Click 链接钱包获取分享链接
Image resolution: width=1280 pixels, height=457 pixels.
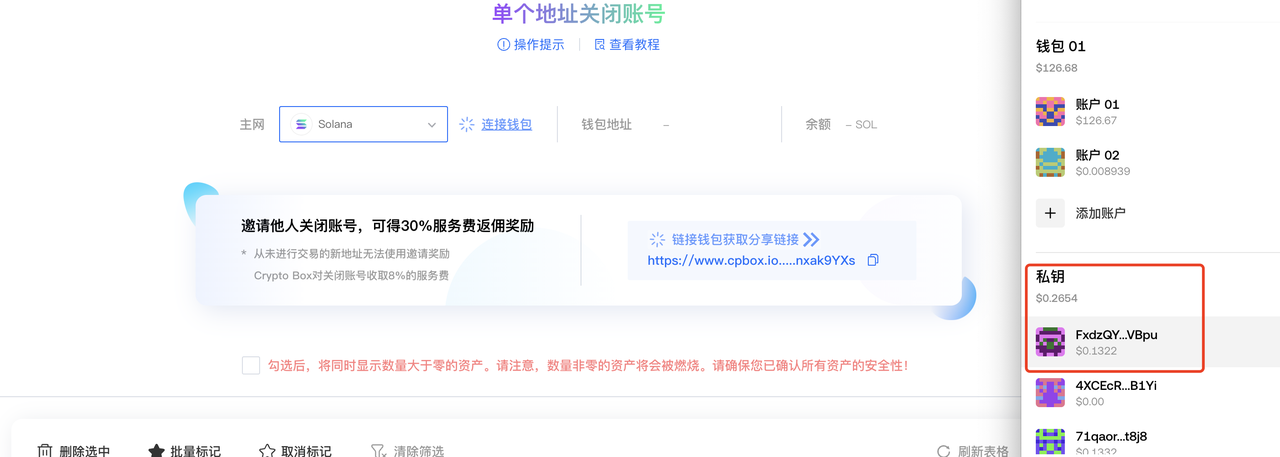pyautogui.click(x=735, y=240)
